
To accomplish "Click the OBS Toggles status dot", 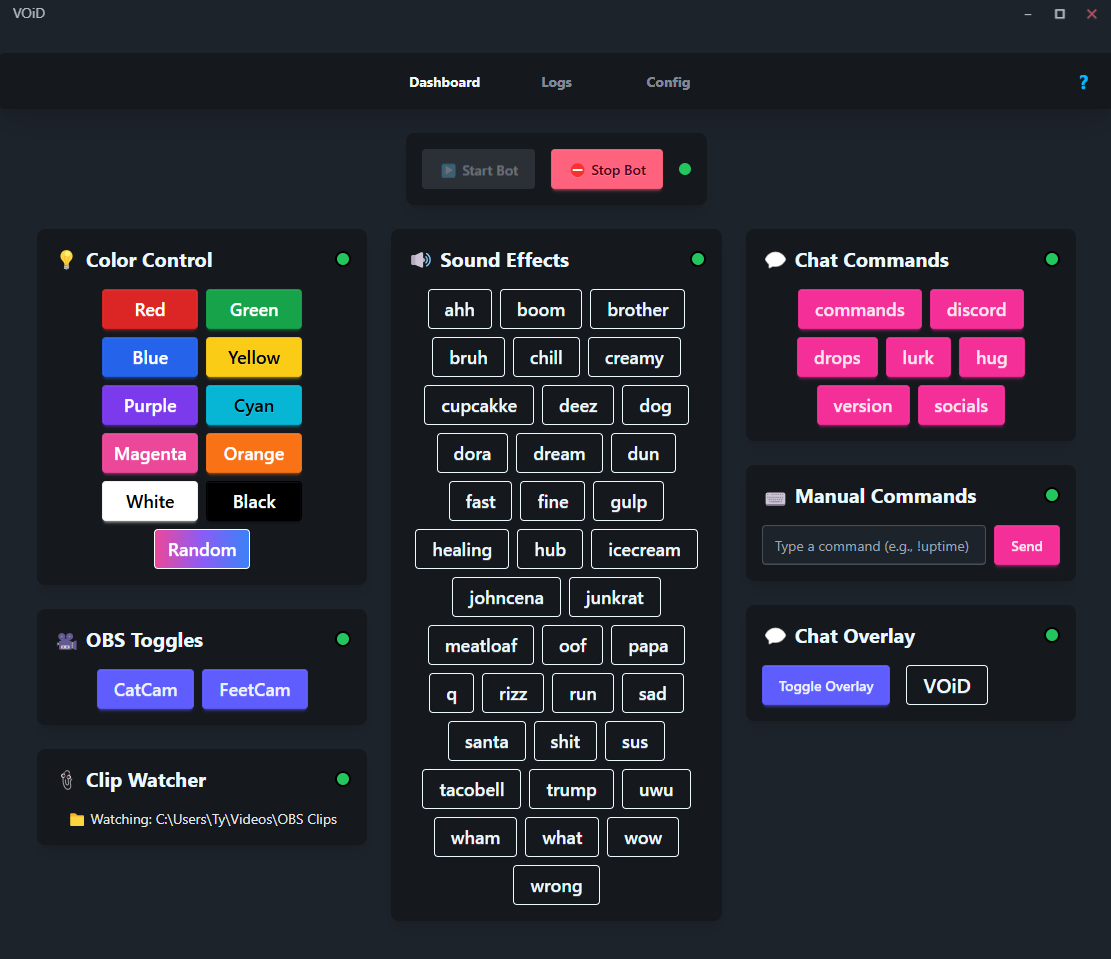I will pos(343,639).
